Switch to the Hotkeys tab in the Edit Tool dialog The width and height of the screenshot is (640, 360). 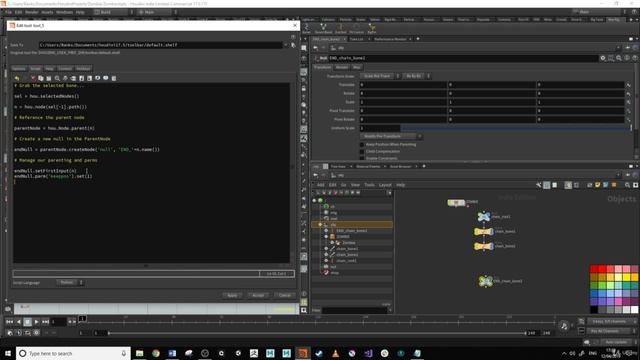[x=83, y=69]
